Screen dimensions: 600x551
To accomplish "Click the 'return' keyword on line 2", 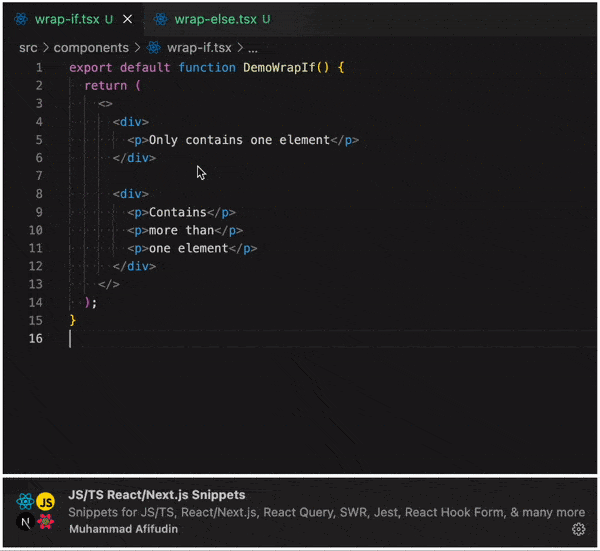I will pyautogui.click(x=106, y=86).
